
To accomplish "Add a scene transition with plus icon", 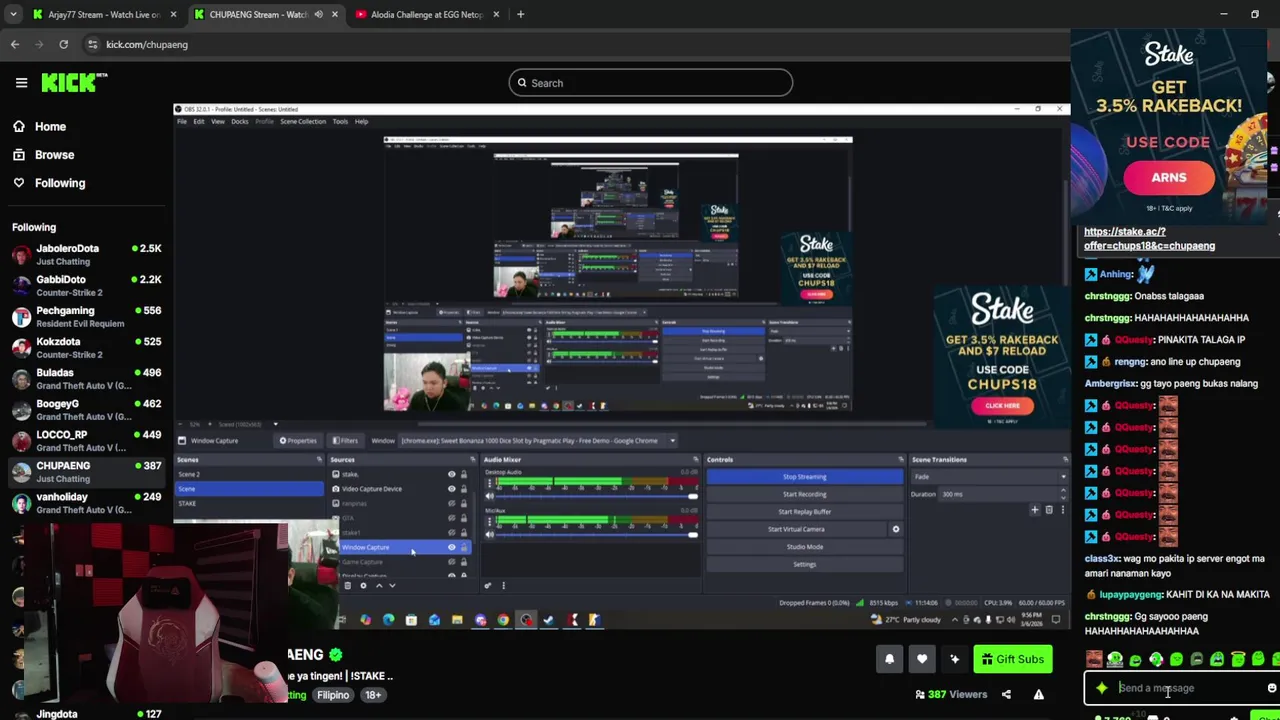I will (x=1035, y=510).
